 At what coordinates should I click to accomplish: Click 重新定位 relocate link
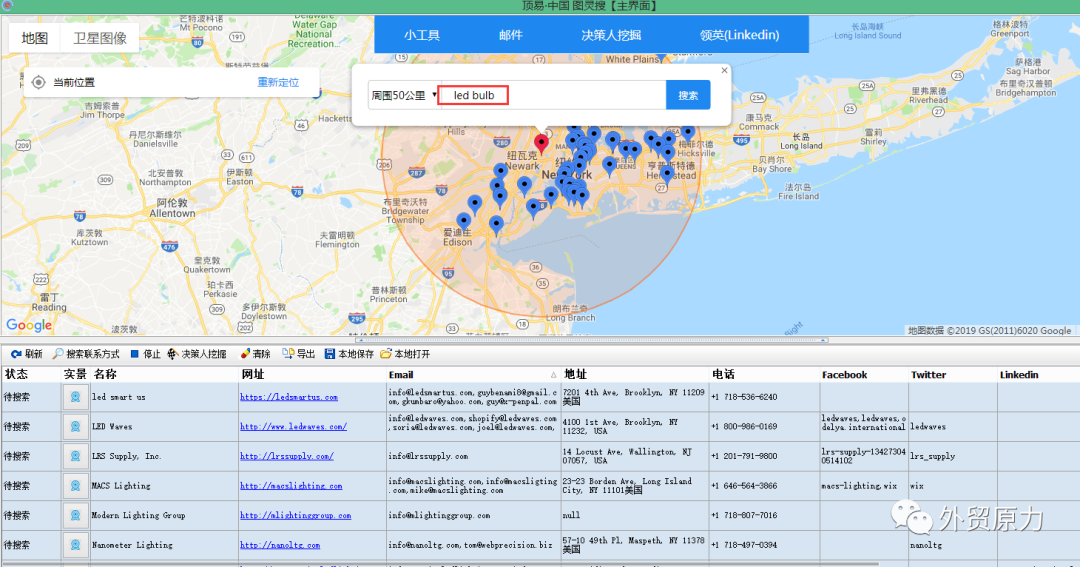[x=278, y=82]
